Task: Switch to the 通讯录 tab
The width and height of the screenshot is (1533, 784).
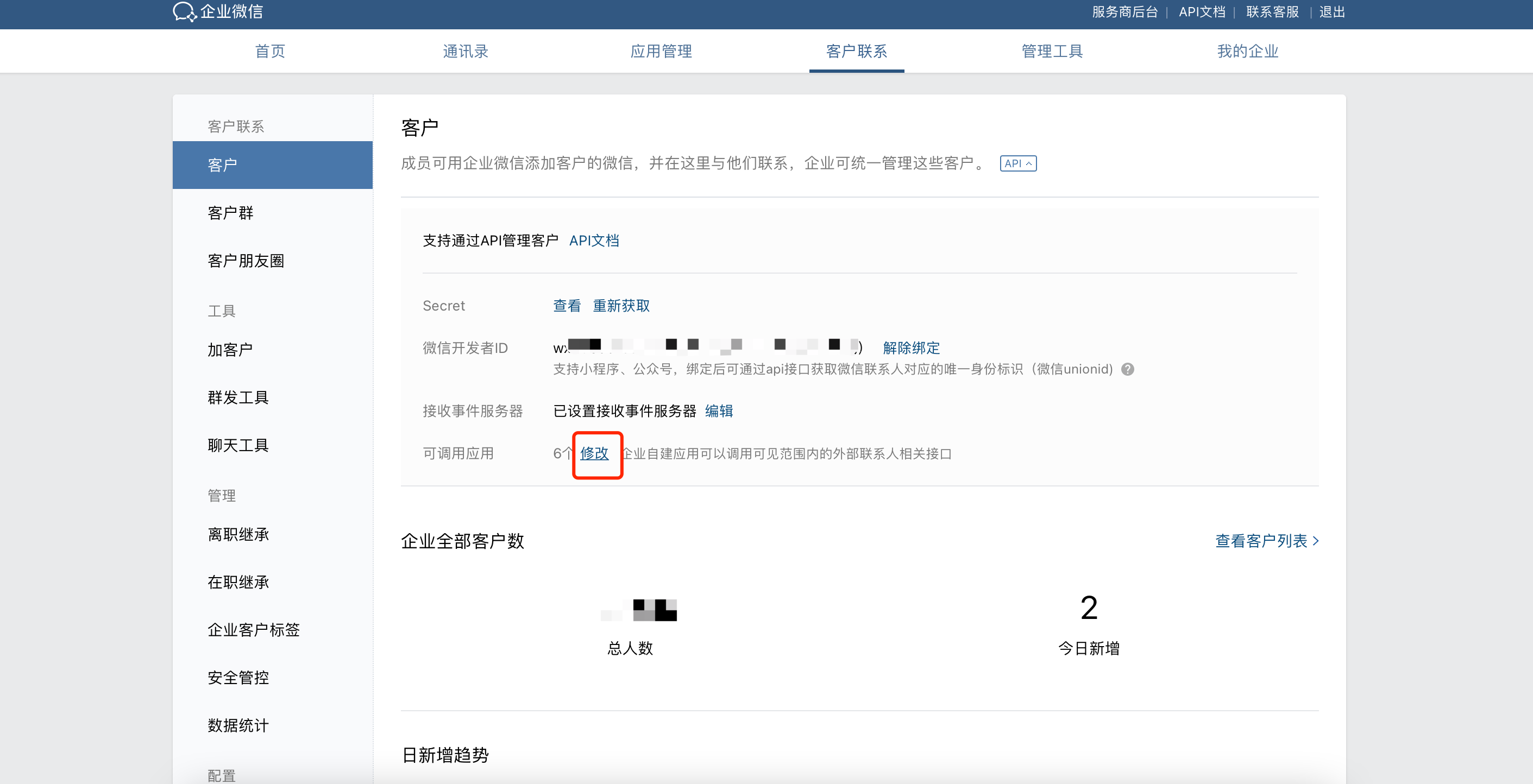Action: pyautogui.click(x=466, y=51)
